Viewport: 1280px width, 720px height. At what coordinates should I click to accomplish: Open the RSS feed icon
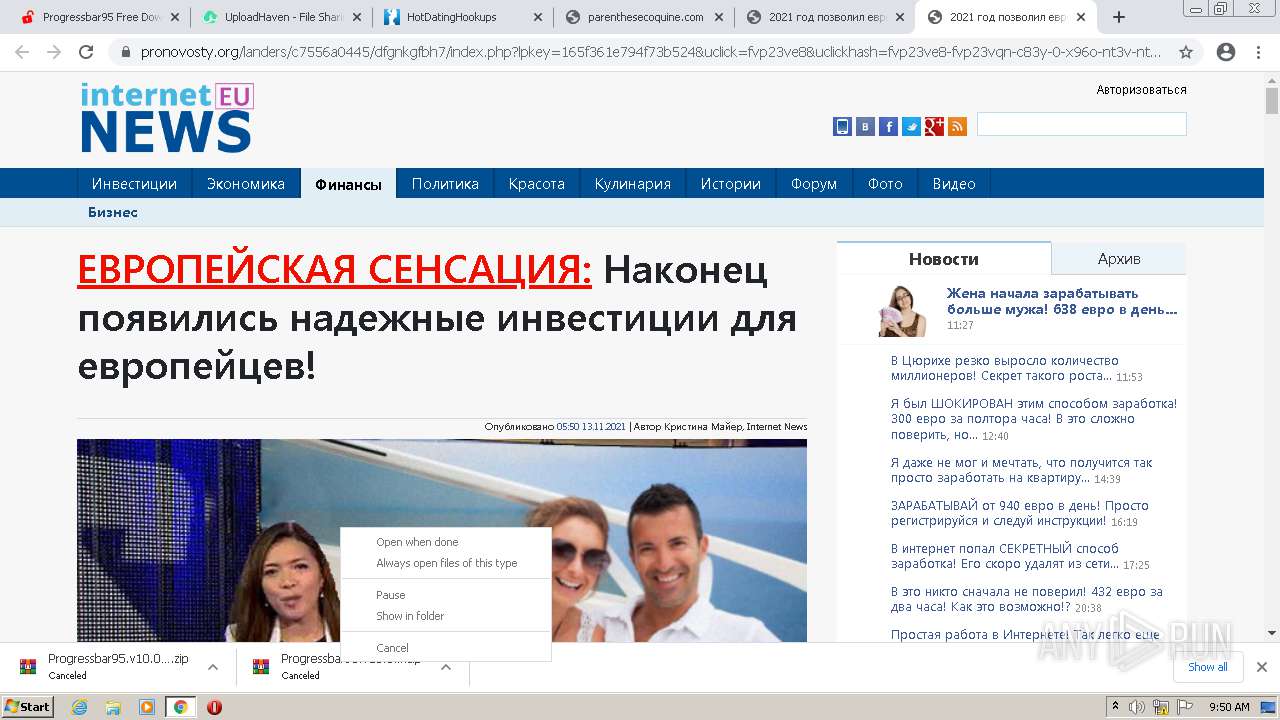pyautogui.click(x=957, y=126)
